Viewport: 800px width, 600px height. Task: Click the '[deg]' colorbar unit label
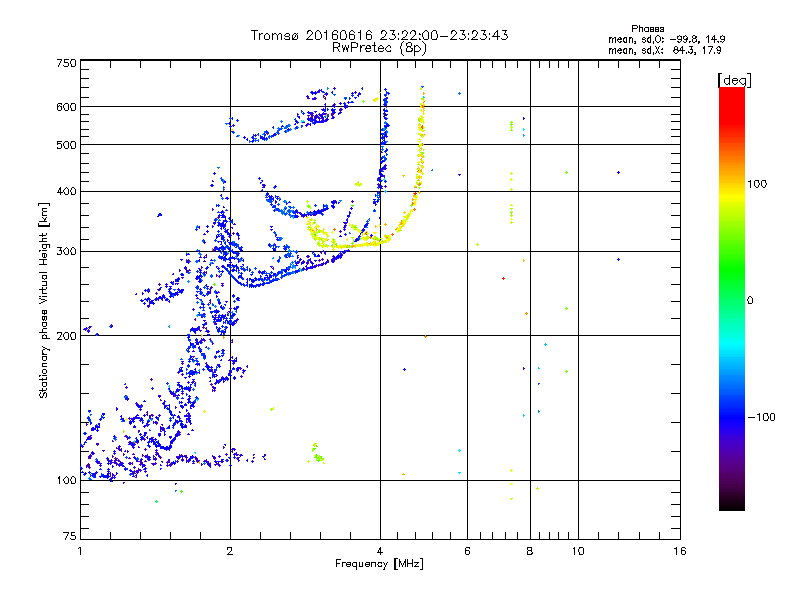(734, 80)
